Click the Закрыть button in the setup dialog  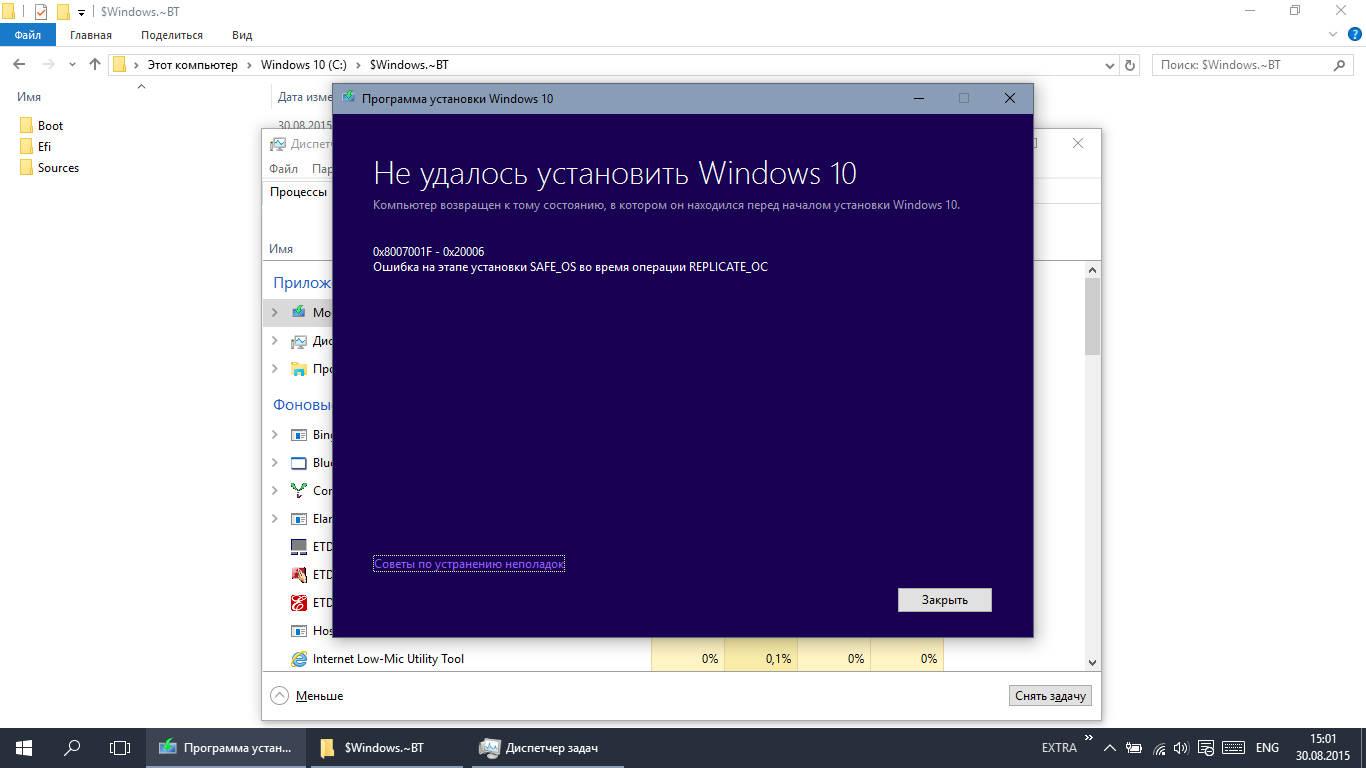[x=944, y=600]
